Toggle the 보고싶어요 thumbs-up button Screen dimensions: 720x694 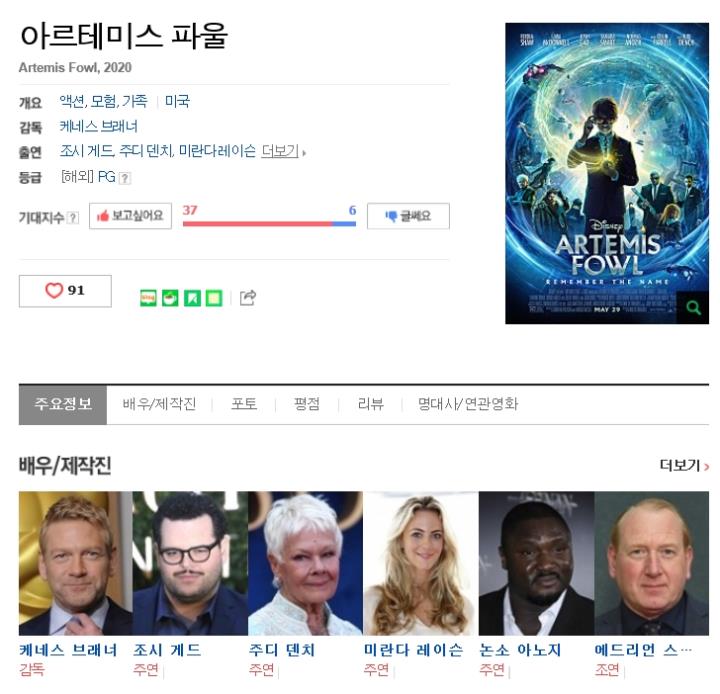130,216
